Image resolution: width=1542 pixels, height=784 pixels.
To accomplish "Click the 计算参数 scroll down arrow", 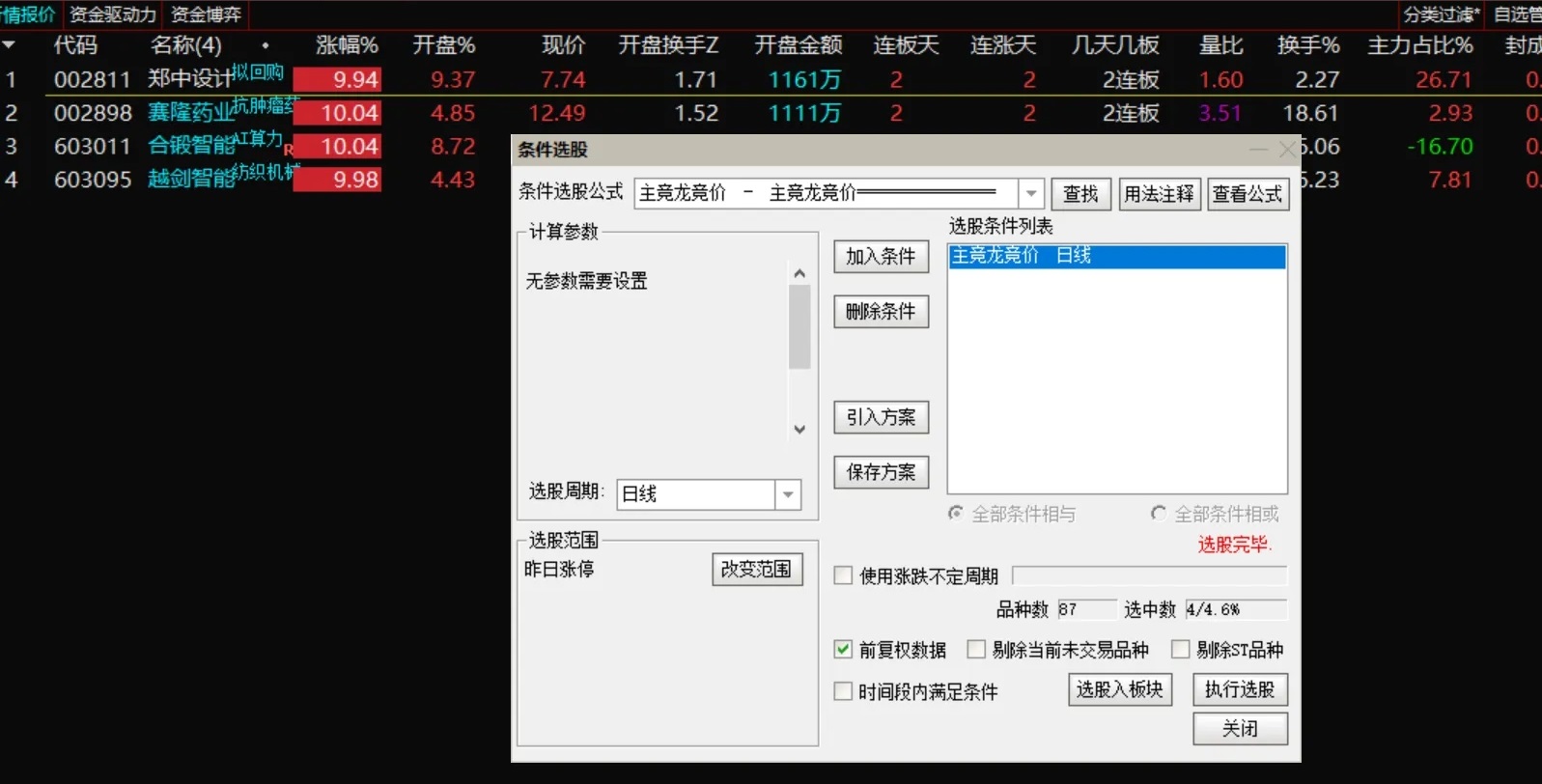I will (799, 429).
